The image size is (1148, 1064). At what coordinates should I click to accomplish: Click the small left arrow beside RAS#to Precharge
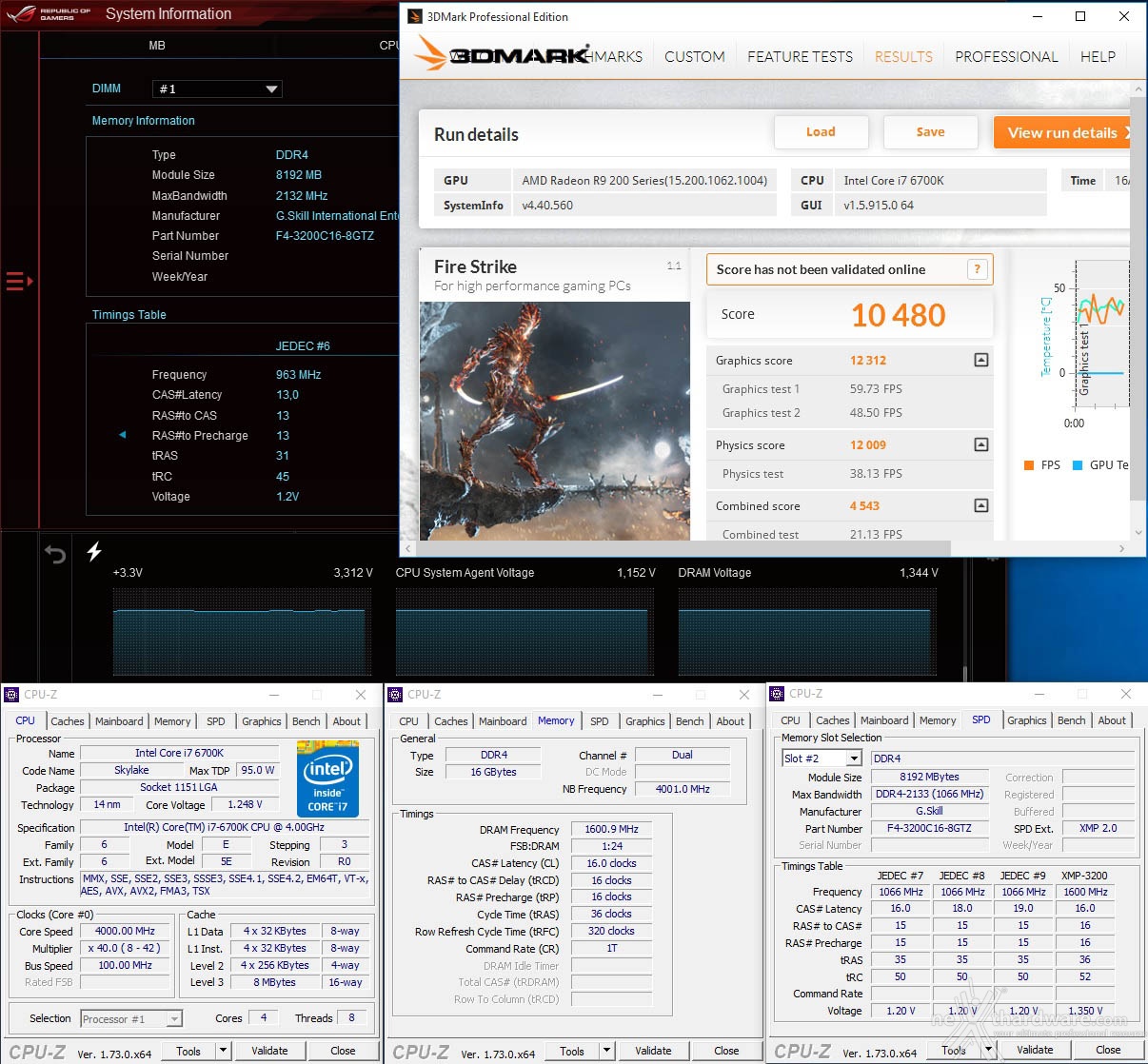point(122,435)
